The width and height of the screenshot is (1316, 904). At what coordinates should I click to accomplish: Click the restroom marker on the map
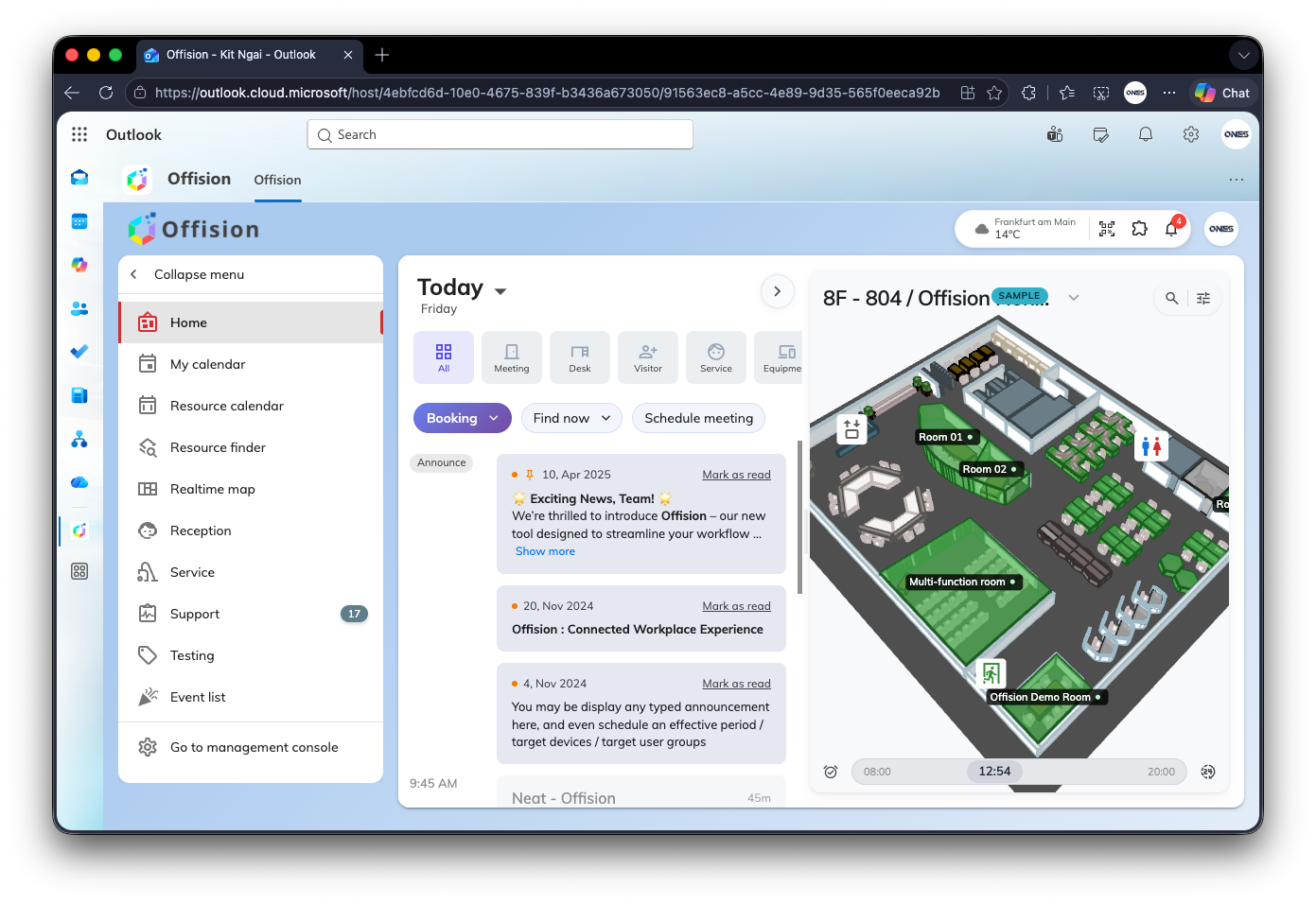click(x=1151, y=446)
